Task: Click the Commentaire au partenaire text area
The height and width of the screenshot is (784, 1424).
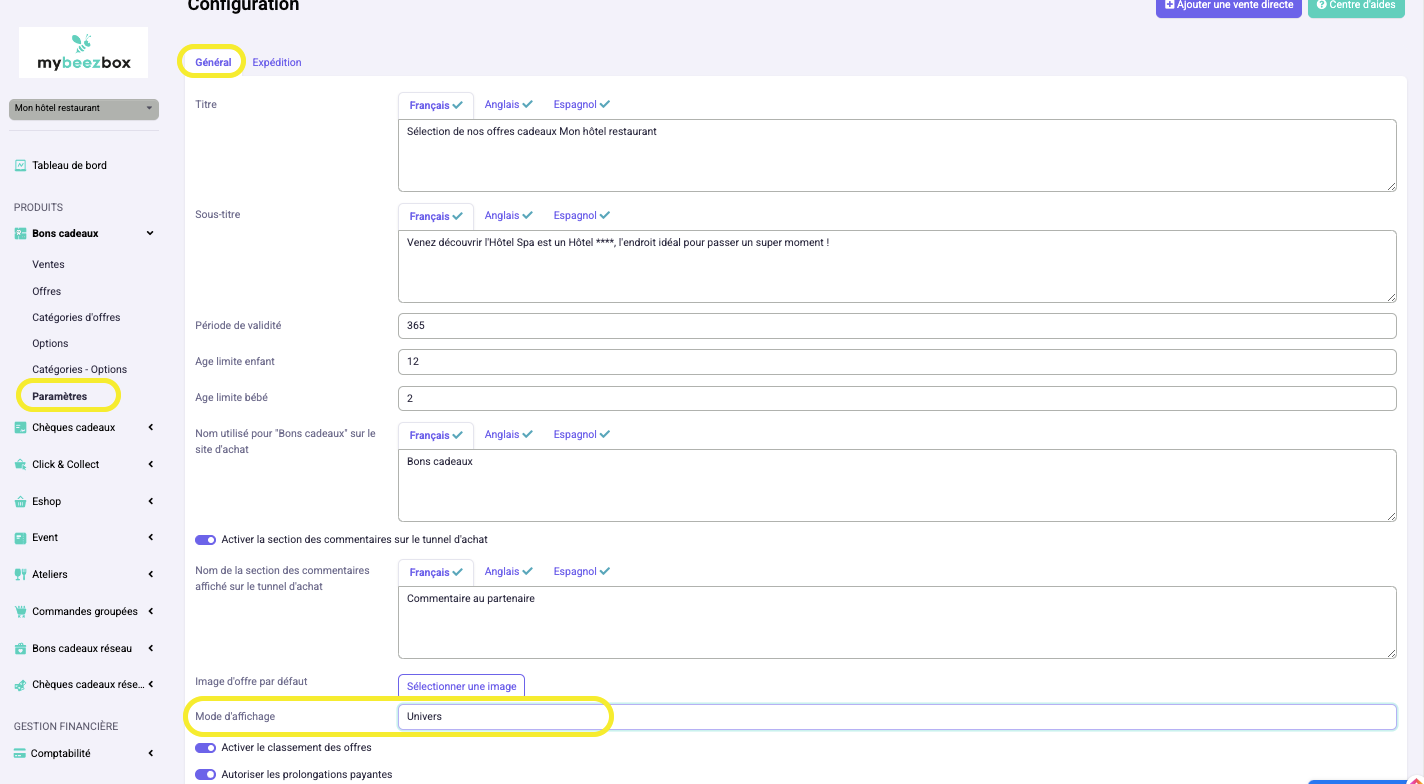Action: tap(897, 622)
